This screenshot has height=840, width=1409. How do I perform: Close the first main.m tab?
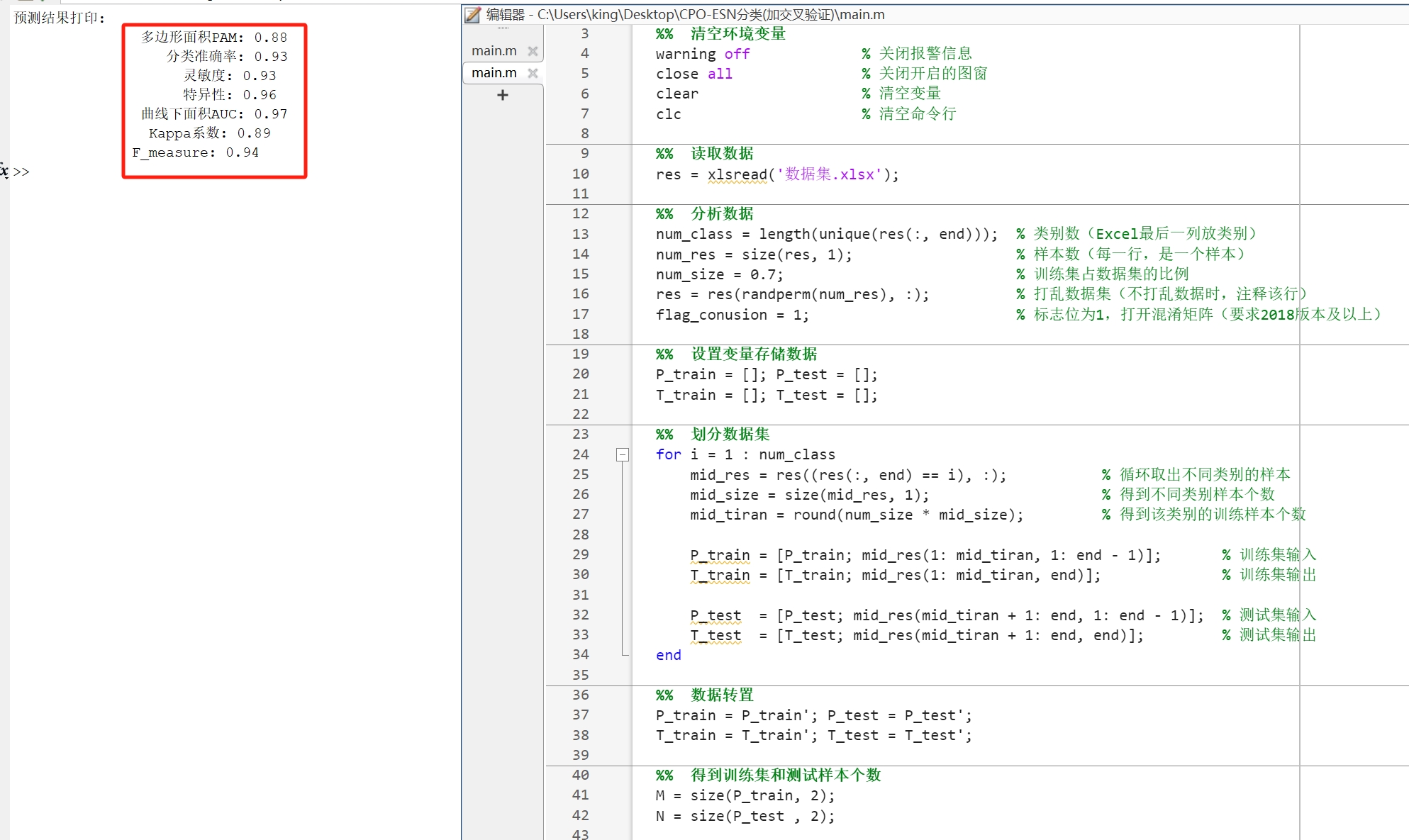click(x=533, y=51)
